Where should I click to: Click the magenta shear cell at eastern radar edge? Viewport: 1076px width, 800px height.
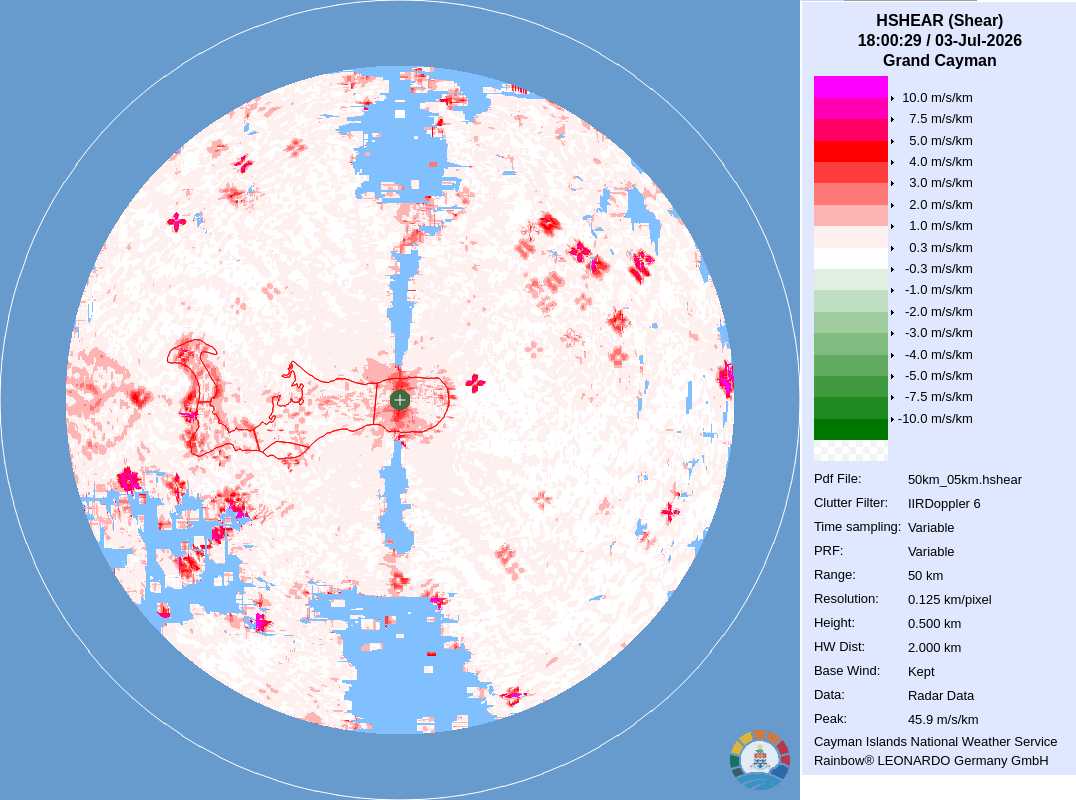click(726, 378)
